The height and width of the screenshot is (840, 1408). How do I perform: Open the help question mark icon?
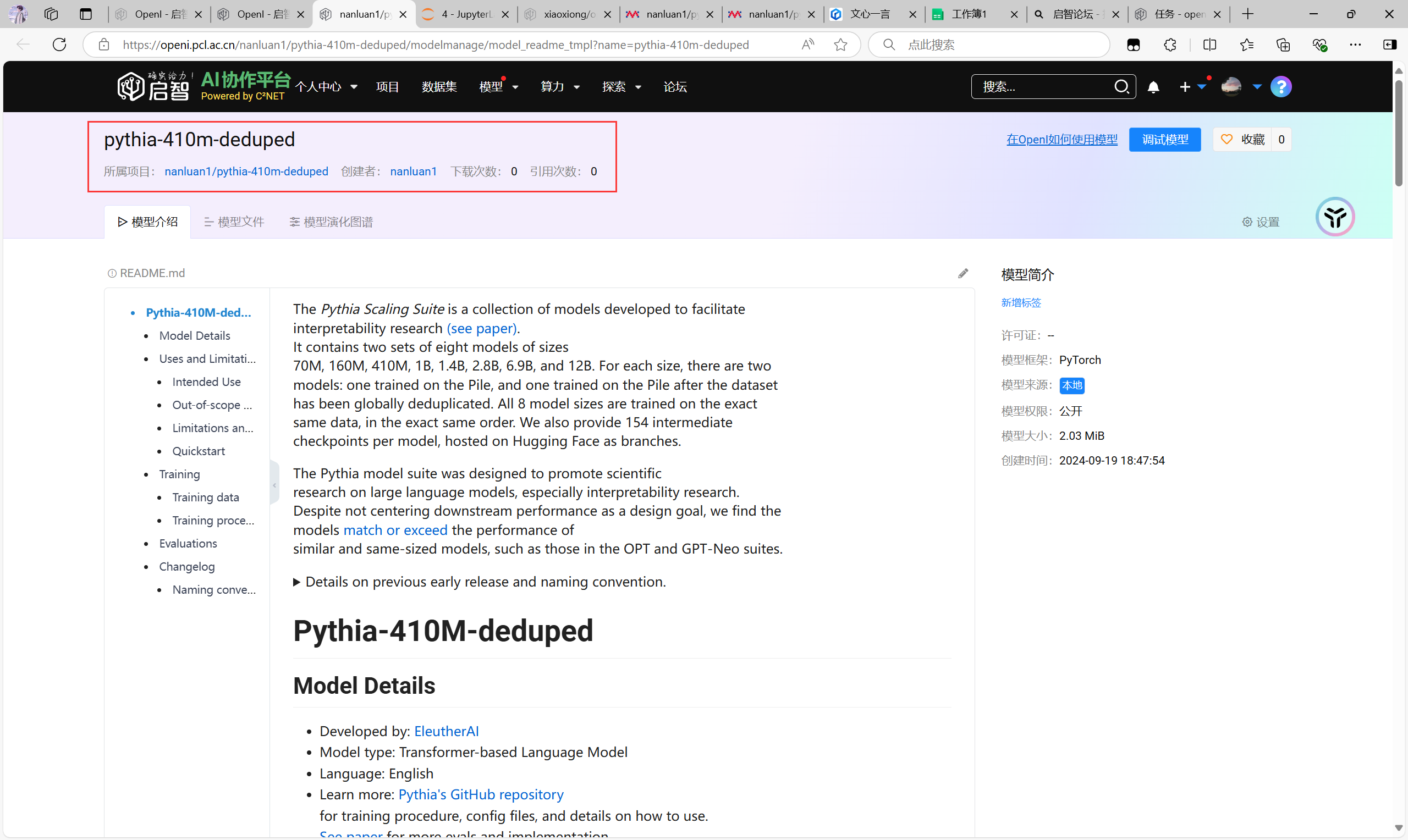1281,87
